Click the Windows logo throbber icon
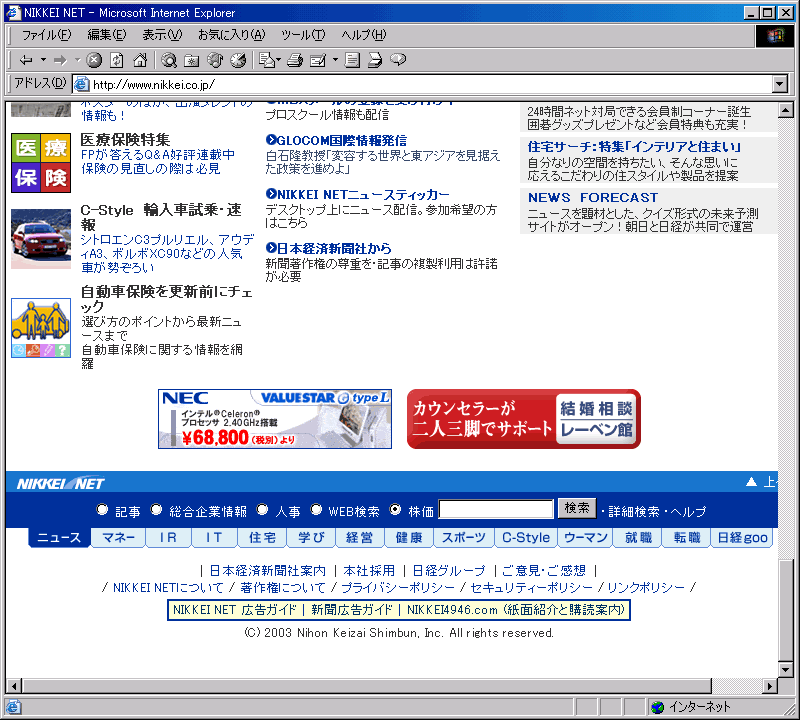Viewport: 800px width, 720px height. coord(774,36)
